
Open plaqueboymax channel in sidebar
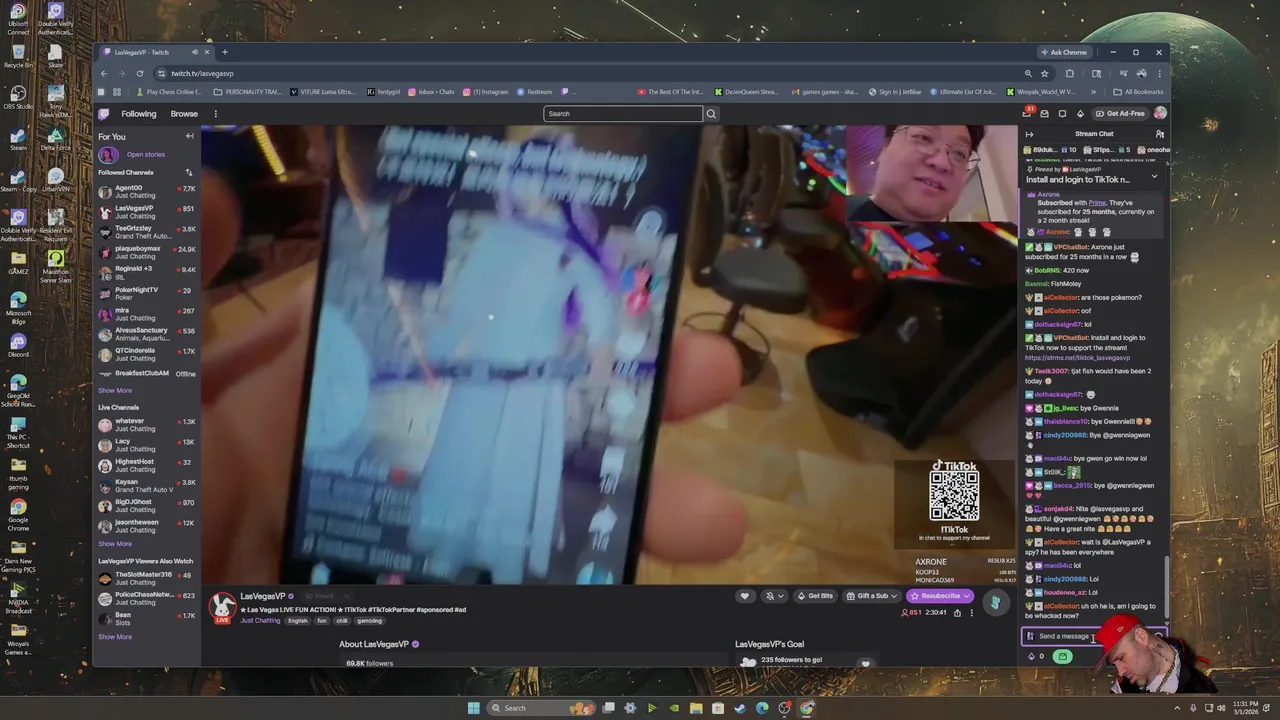click(146, 252)
